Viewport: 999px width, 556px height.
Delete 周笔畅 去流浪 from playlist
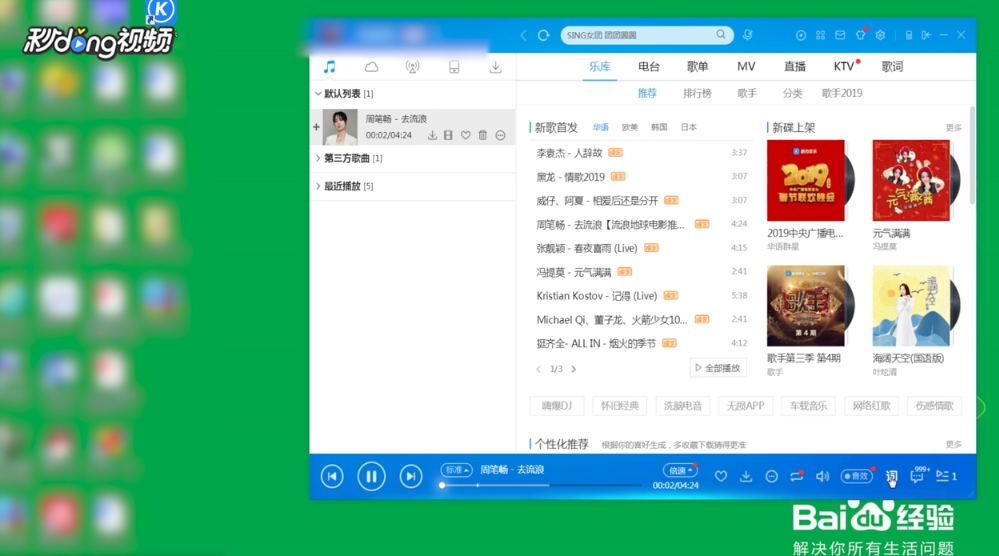pyautogui.click(x=483, y=135)
